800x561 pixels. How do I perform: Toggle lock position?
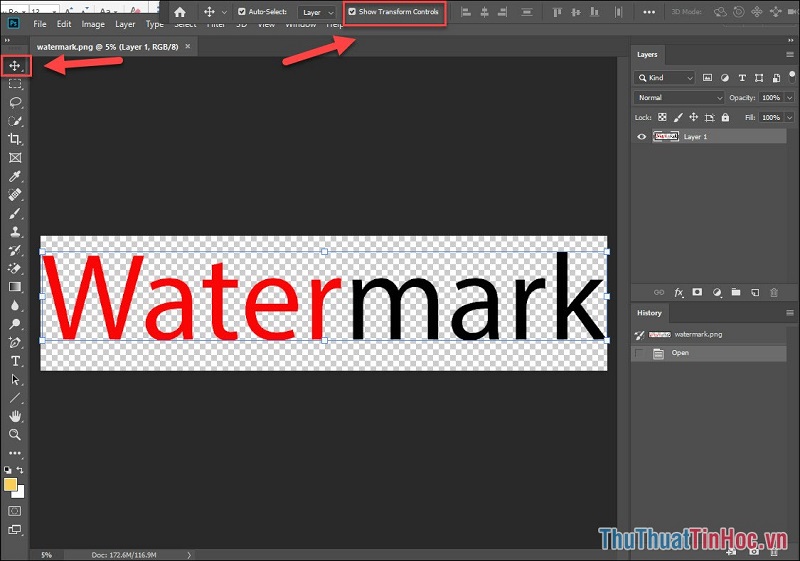pyautogui.click(x=693, y=117)
